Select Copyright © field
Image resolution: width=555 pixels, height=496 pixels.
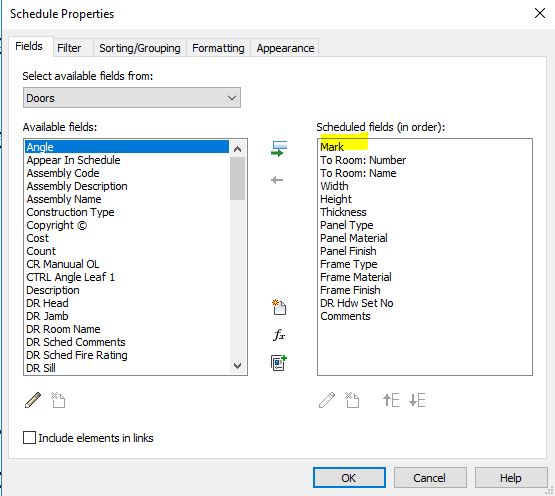pos(127,225)
